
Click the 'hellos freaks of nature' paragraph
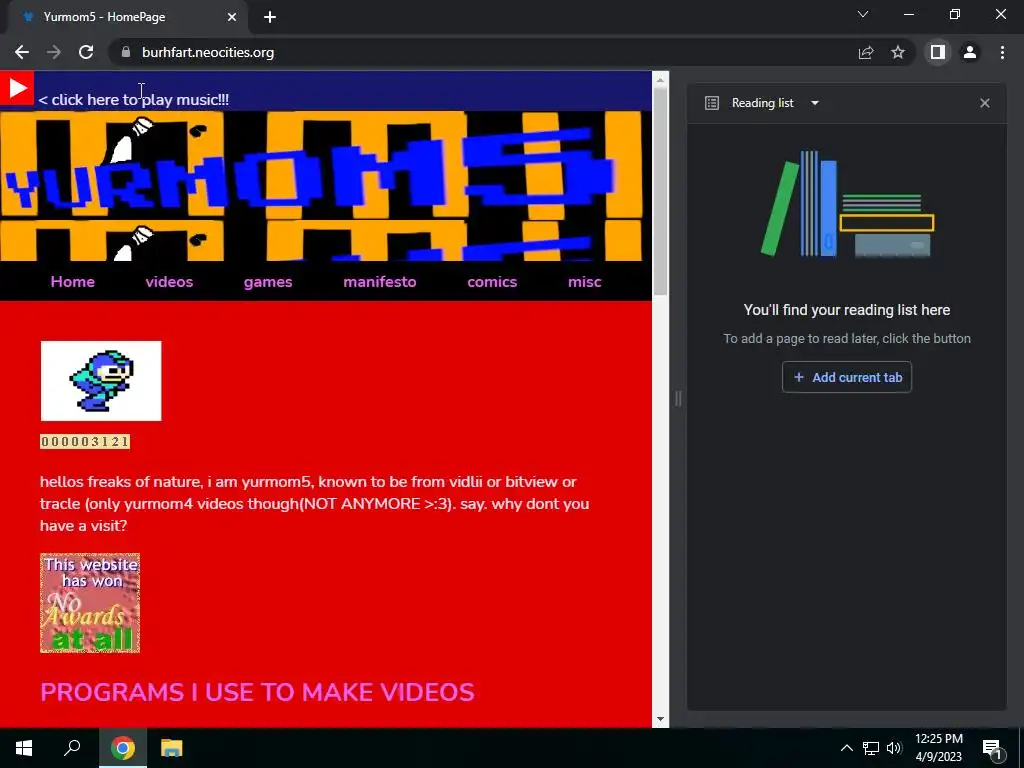[x=315, y=504]
